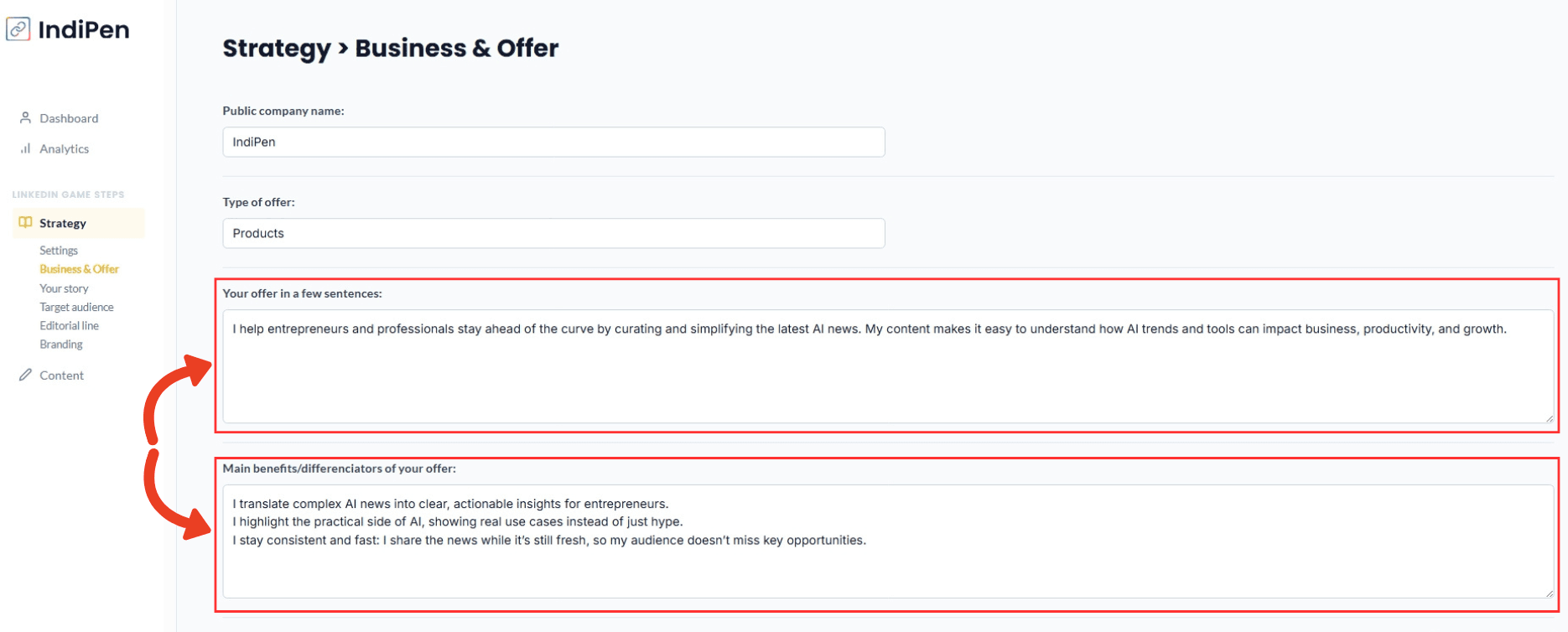1568x632 pixels.
Task: Click the Dashboard person icon
Action: coord(25,118)
